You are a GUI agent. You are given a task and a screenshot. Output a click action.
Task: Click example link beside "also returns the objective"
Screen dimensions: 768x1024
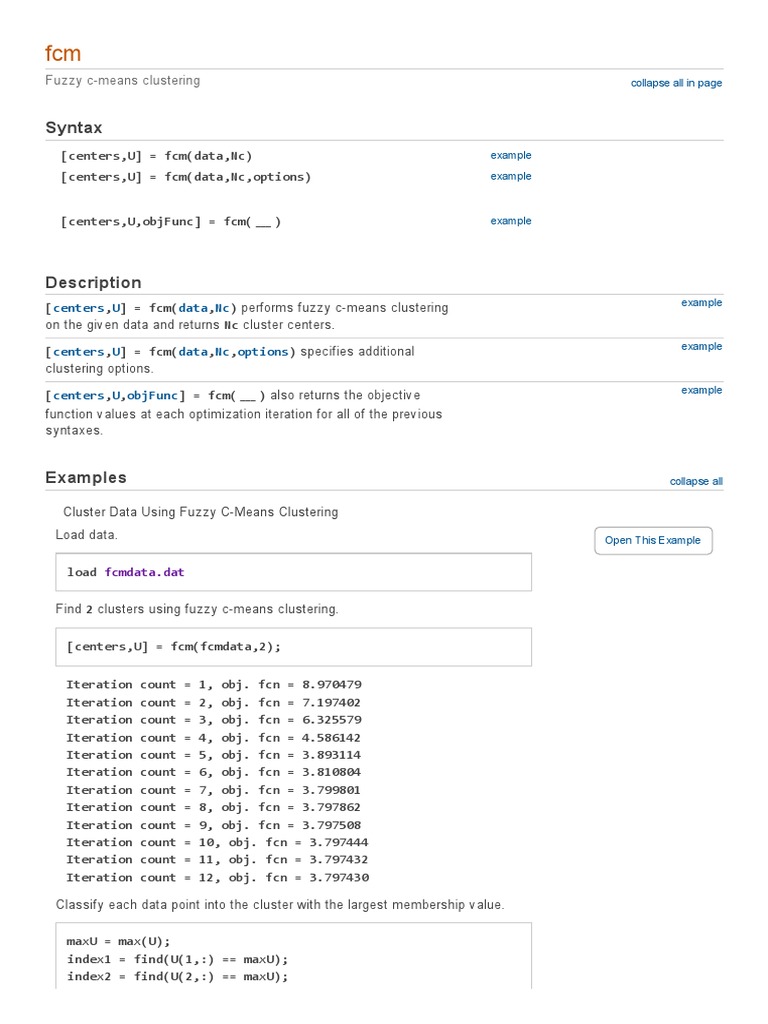(x=701, y=390)
